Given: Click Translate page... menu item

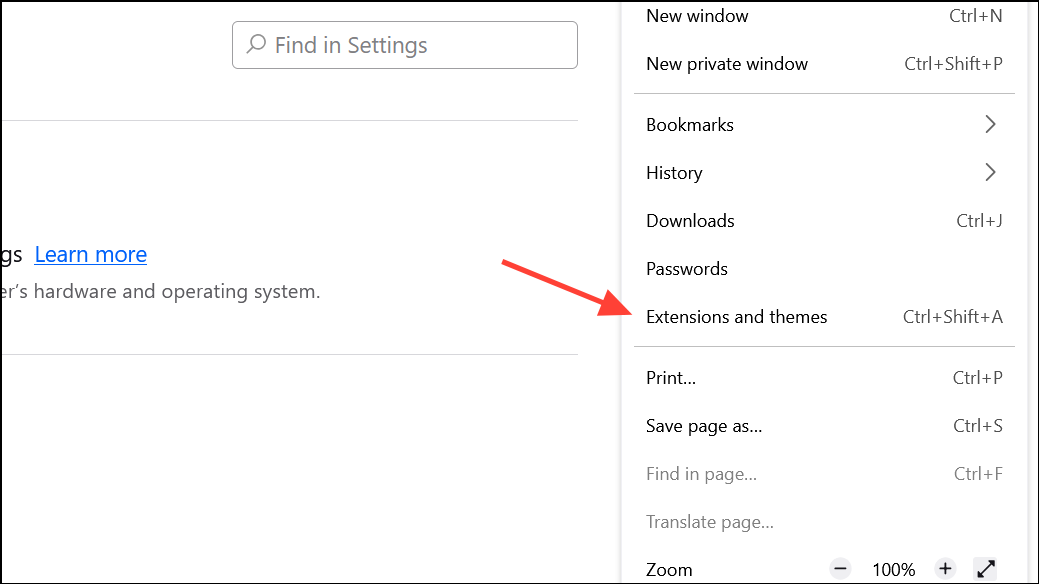Looking at the screenshot, I should 710,522.
